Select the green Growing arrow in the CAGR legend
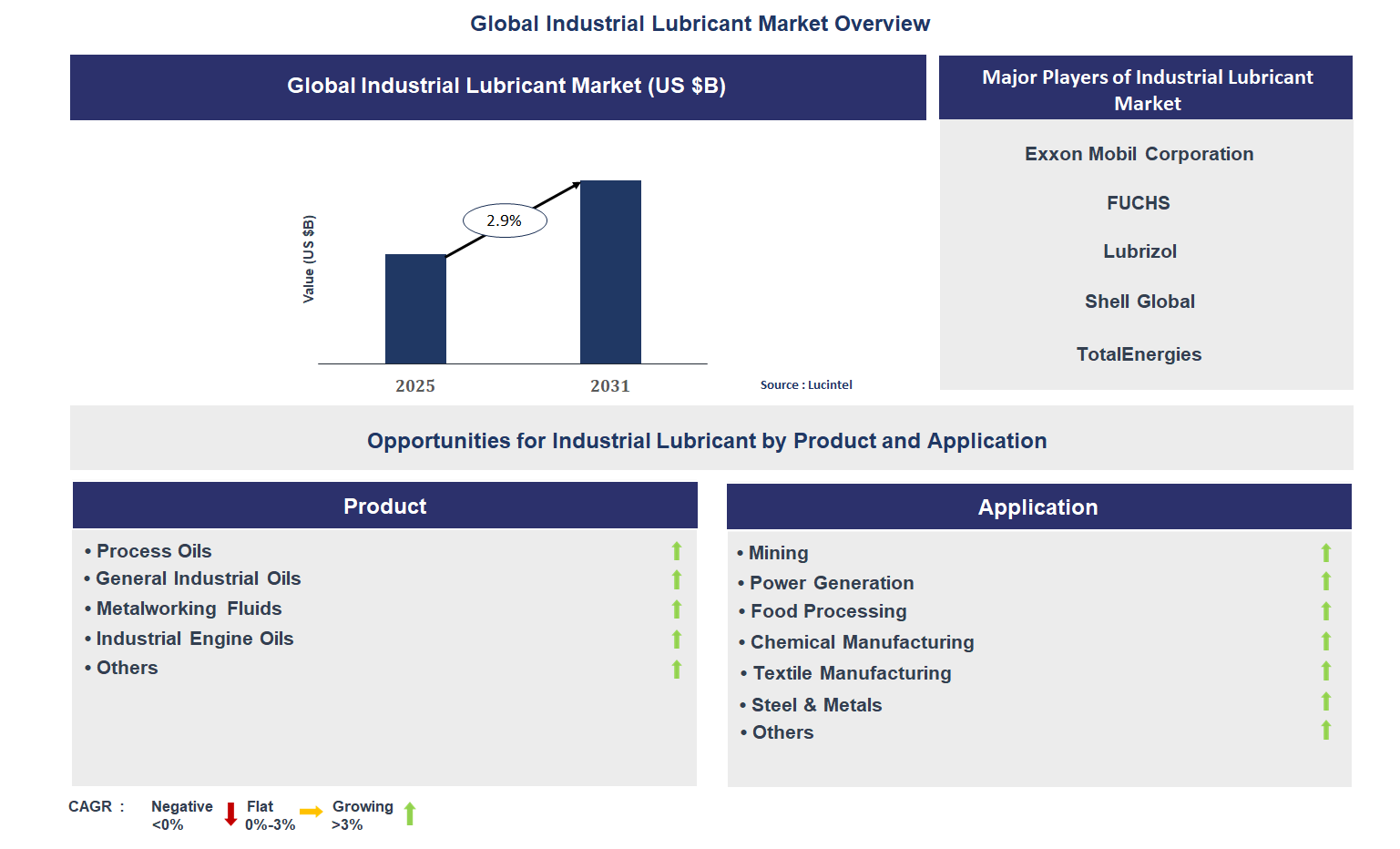This screenshot has width=1400, height=849. pyautogui.click(x=411, y=814)
